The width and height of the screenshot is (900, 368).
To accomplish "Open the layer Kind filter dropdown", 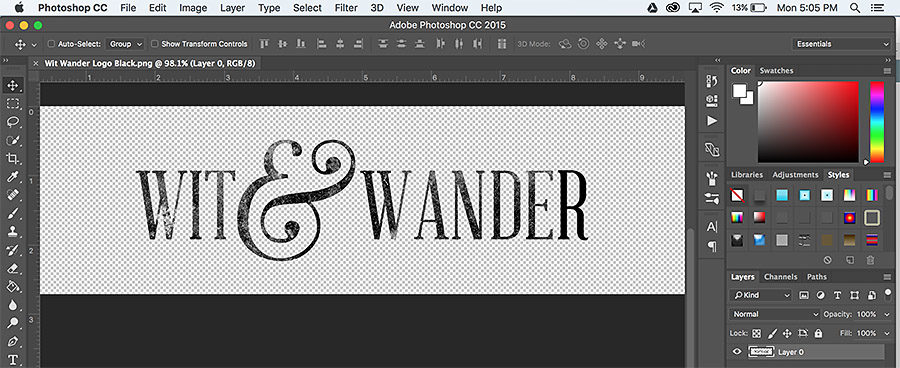I will pos(761,295).
